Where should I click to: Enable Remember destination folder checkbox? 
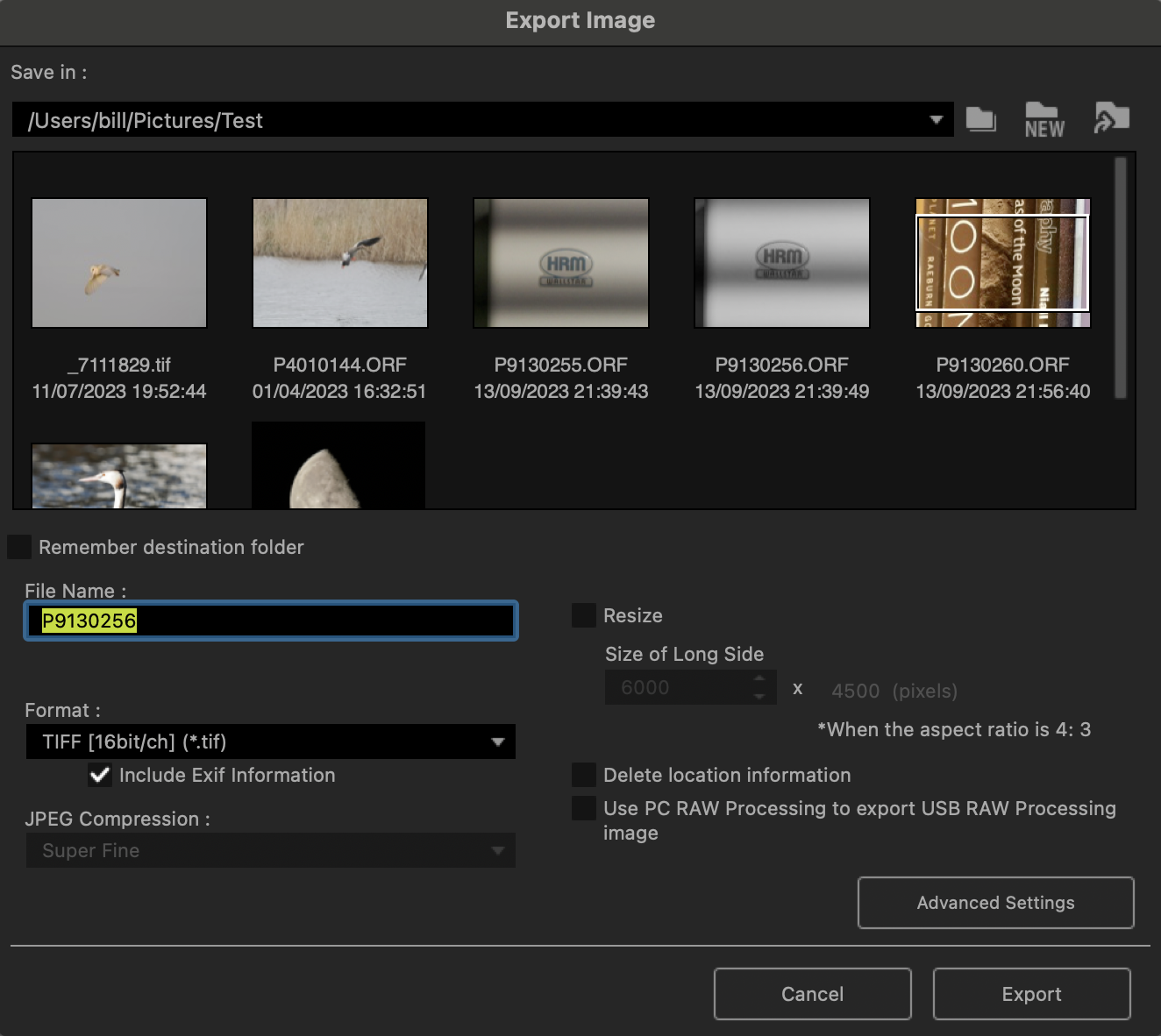[x=19, y=547]
